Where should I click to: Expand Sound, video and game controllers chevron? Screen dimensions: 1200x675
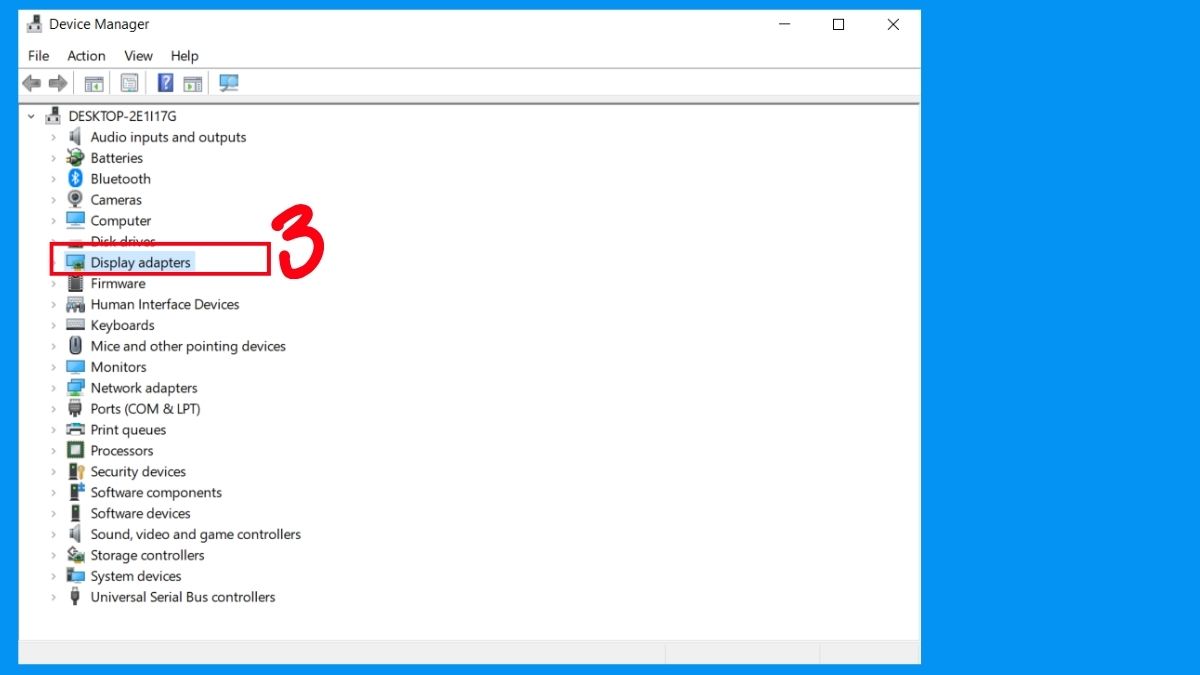click(x=54, y=534)
